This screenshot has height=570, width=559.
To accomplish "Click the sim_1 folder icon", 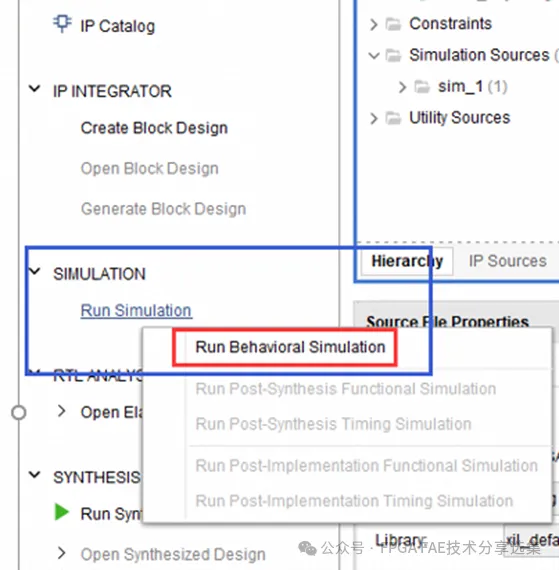I will pos(422,87).
